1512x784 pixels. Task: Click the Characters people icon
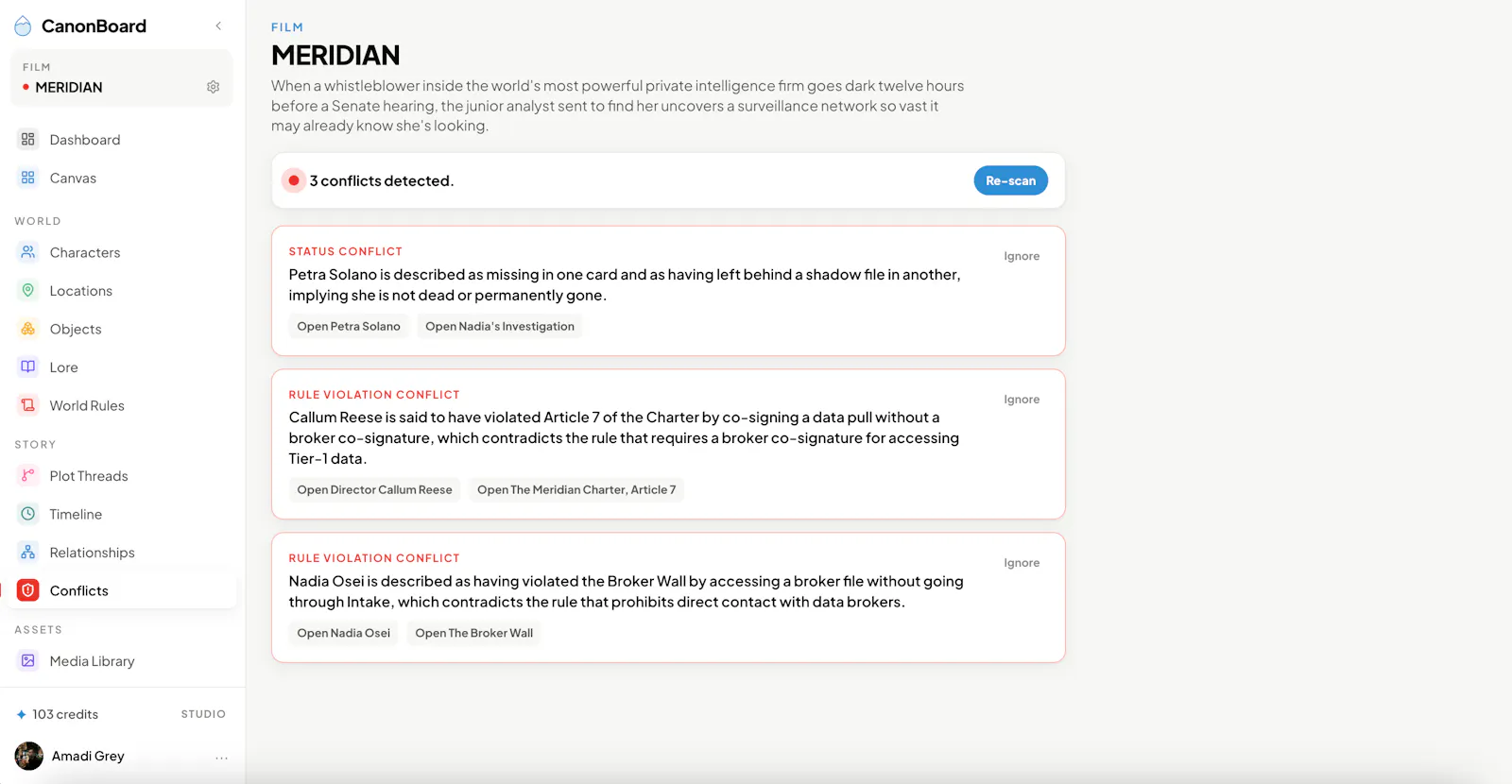pyautogui.click(x=28, y=252)
